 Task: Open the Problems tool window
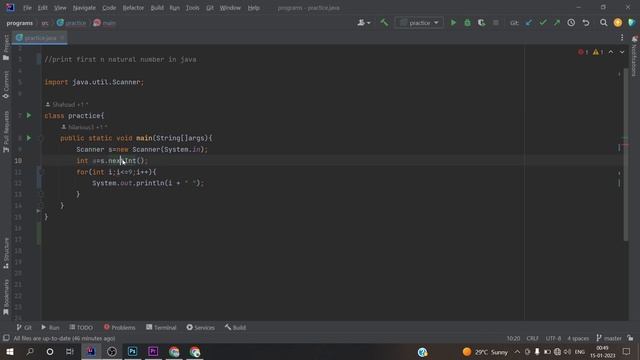(119, 327)
